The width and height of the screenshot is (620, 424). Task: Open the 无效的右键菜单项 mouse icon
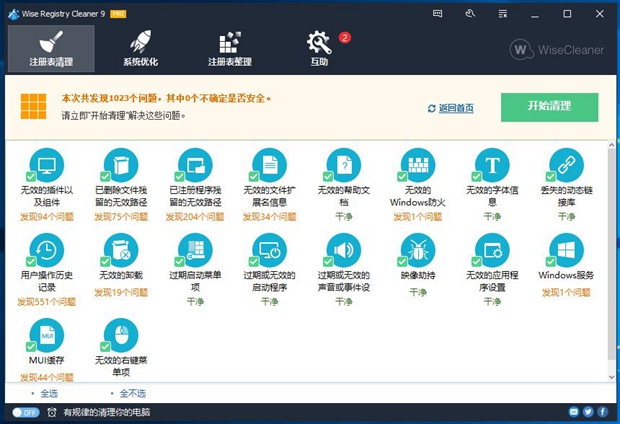point(121,335)
